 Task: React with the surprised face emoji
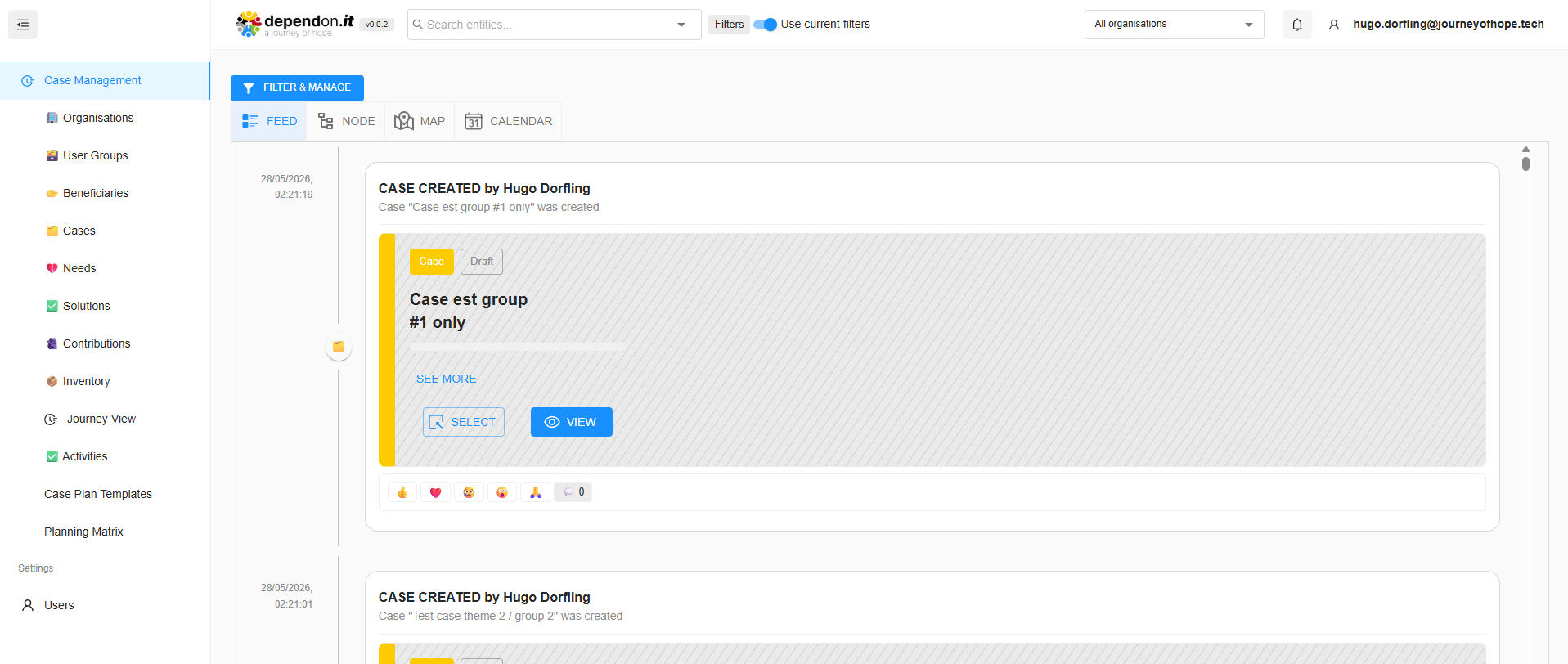click(502, 492)
